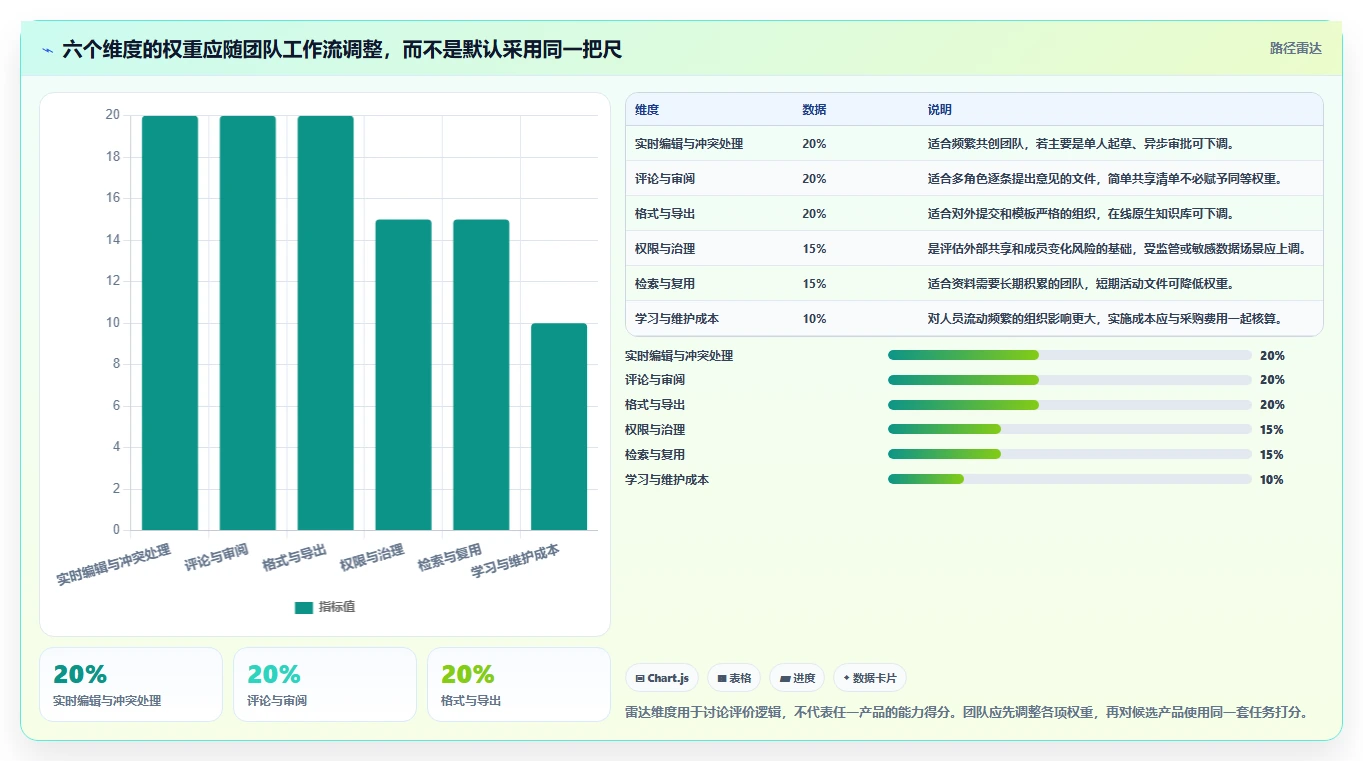Select the 检索与复用 bar in the chart
The image size is (1363, 761).
(x=481, y=375)
